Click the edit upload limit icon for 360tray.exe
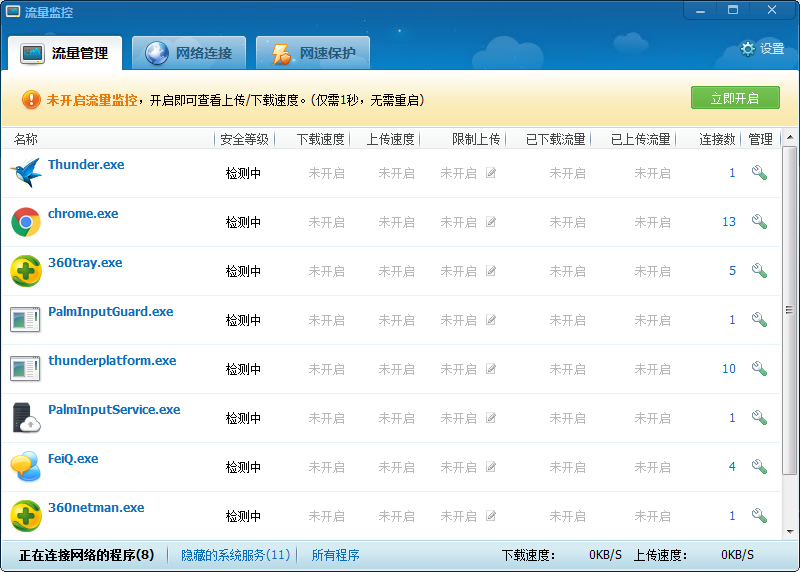This screenshot has width=800, height=572. click(x=491, y=271)
